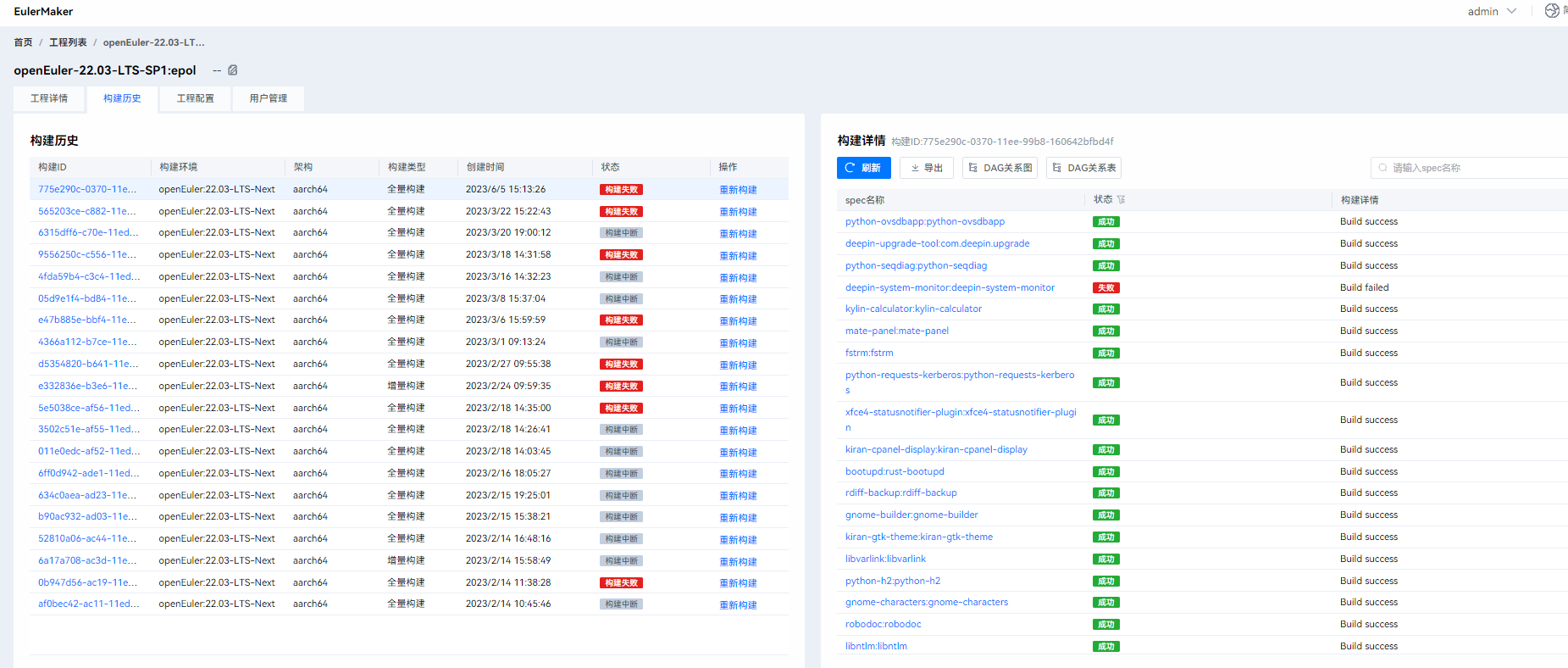Click the search magnifier icon in spec field
This screenshot has width=1568, height=668.
[1382, 168]
